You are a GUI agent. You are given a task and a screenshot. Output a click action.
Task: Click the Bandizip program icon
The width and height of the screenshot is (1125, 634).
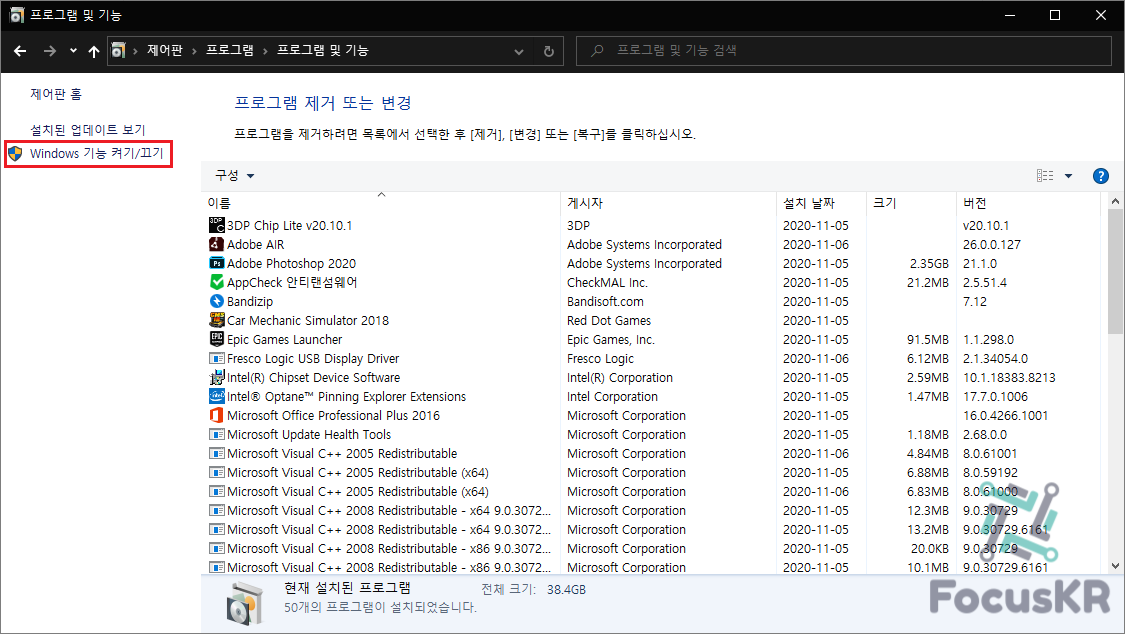point(217,301)
